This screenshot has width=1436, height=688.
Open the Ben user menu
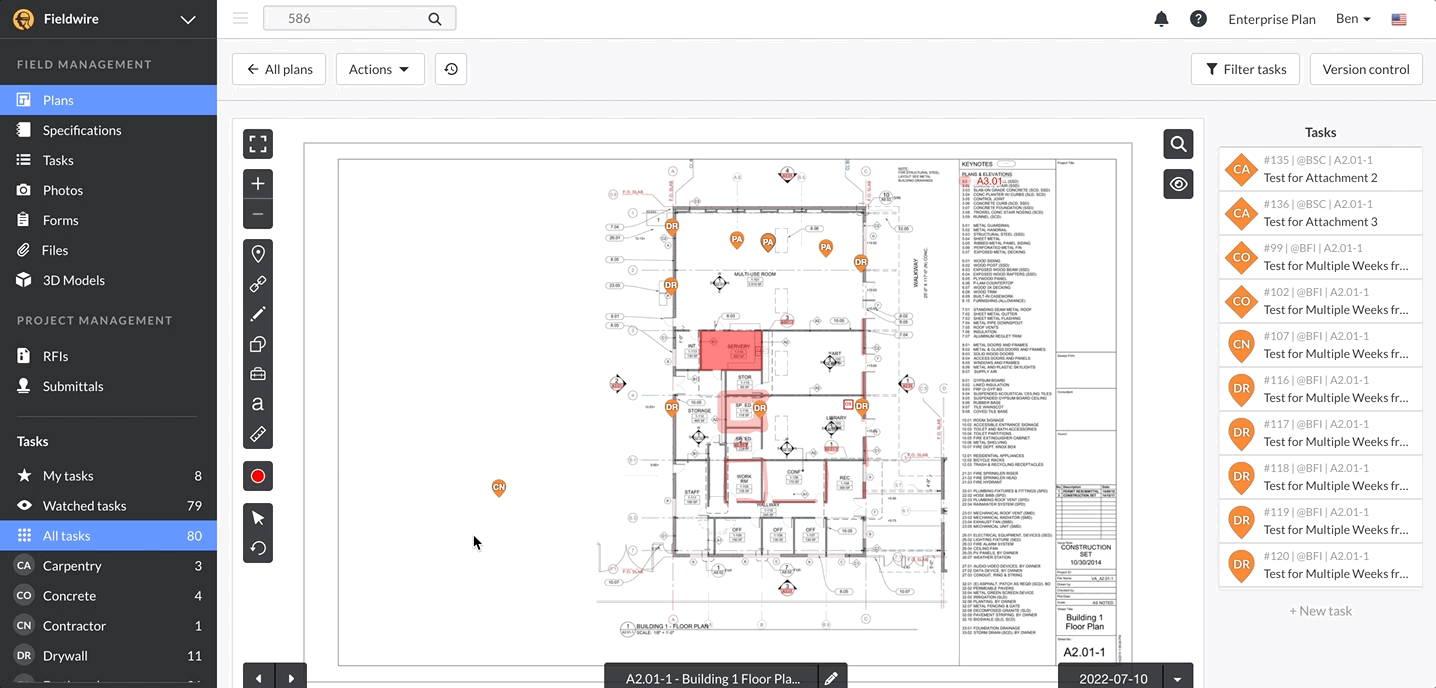pyautogui.click(x=1352, y=18)
